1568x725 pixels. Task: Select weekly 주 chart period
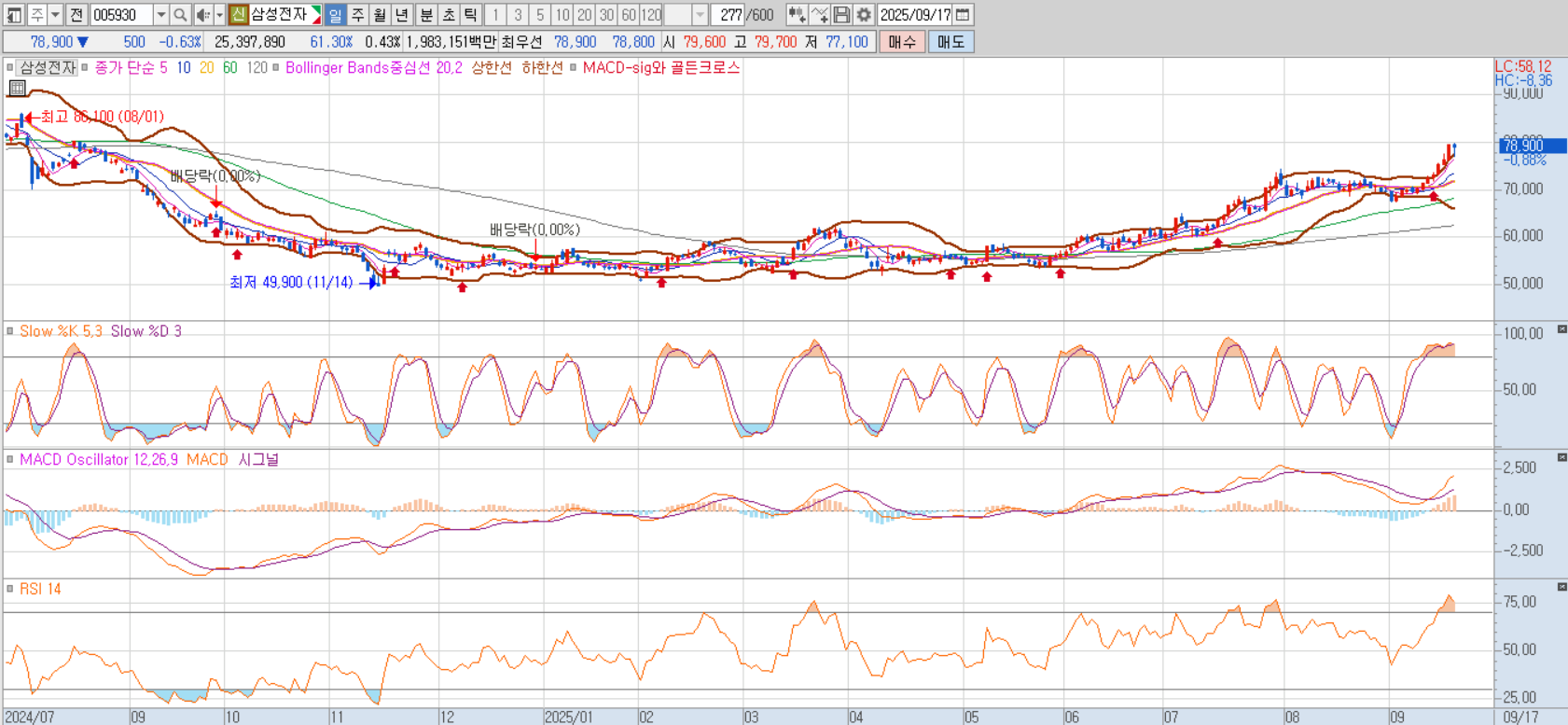(357, 15)
